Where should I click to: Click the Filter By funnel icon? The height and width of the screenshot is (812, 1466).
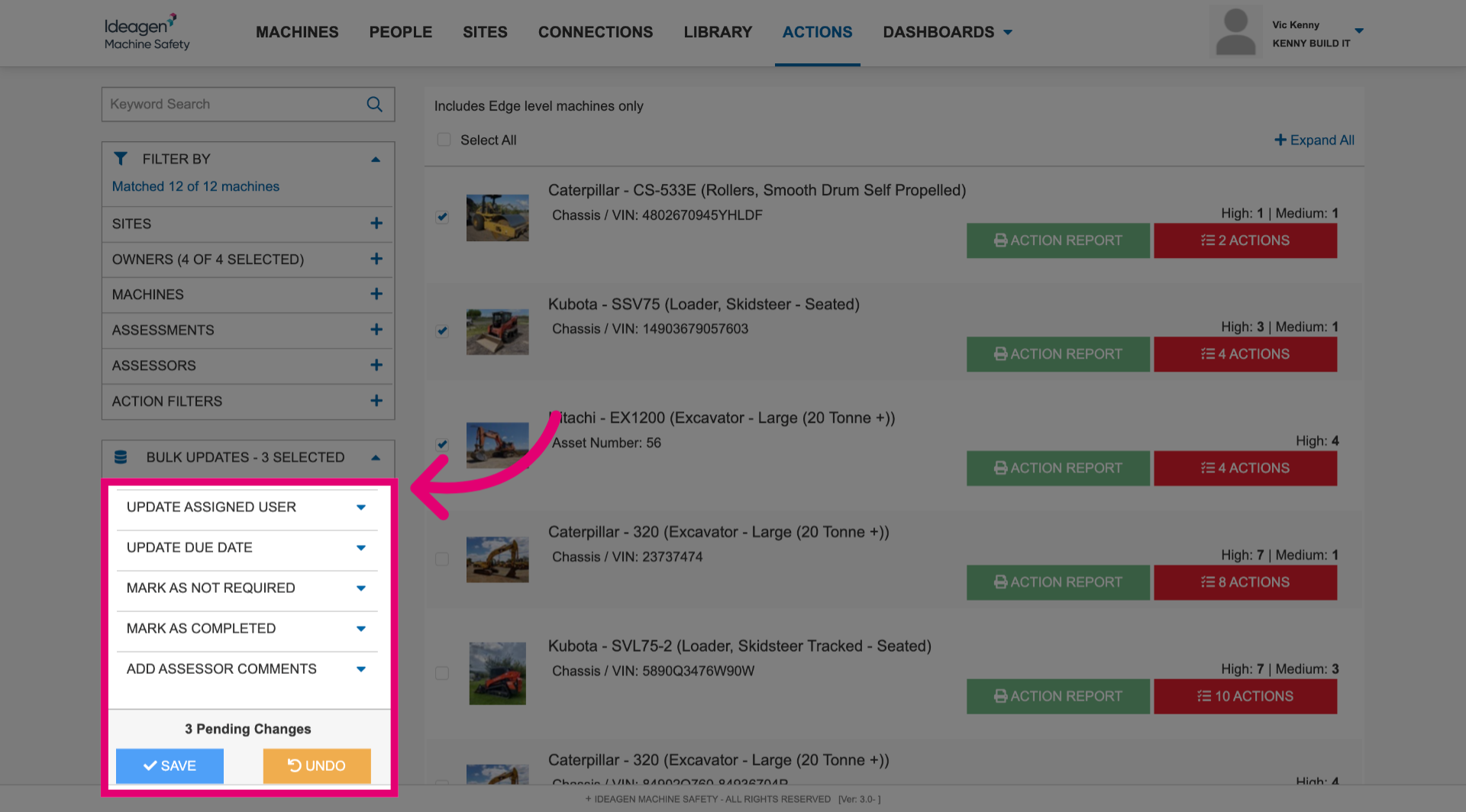121,159
